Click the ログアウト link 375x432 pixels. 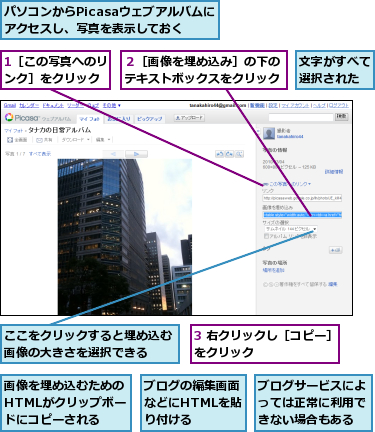point(339,105)
